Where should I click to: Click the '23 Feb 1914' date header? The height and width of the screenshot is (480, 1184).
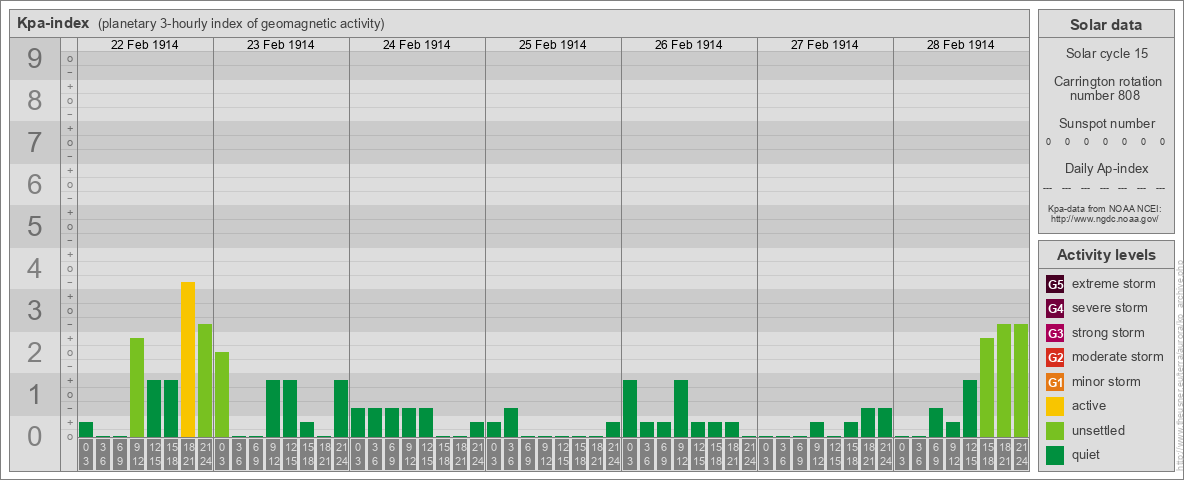(281, 45)
